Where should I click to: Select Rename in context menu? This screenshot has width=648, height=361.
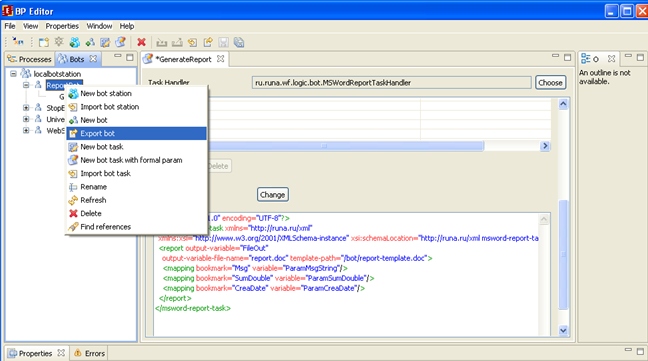[136, 187]
